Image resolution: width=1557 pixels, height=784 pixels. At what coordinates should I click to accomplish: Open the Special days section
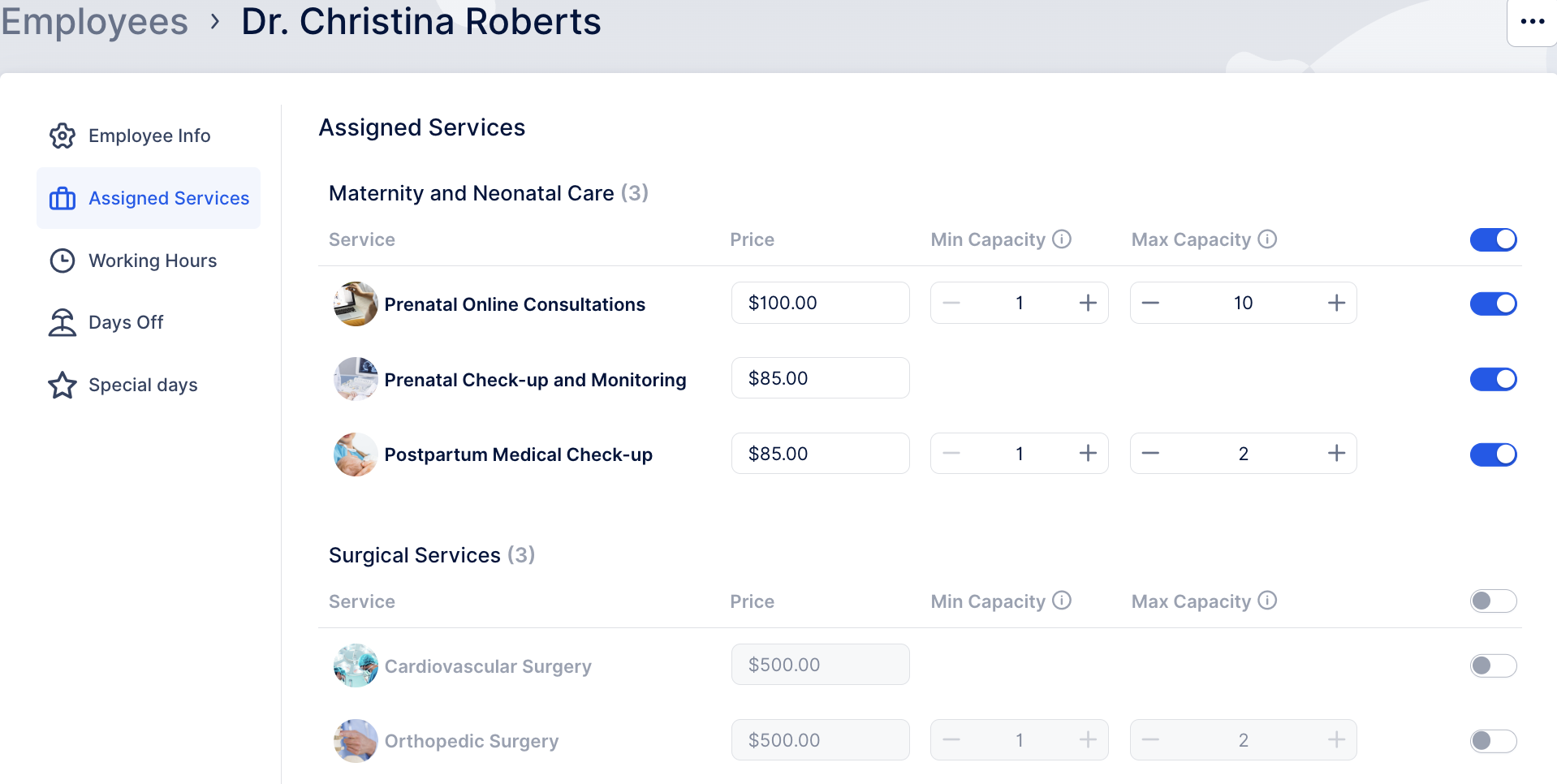143,386
